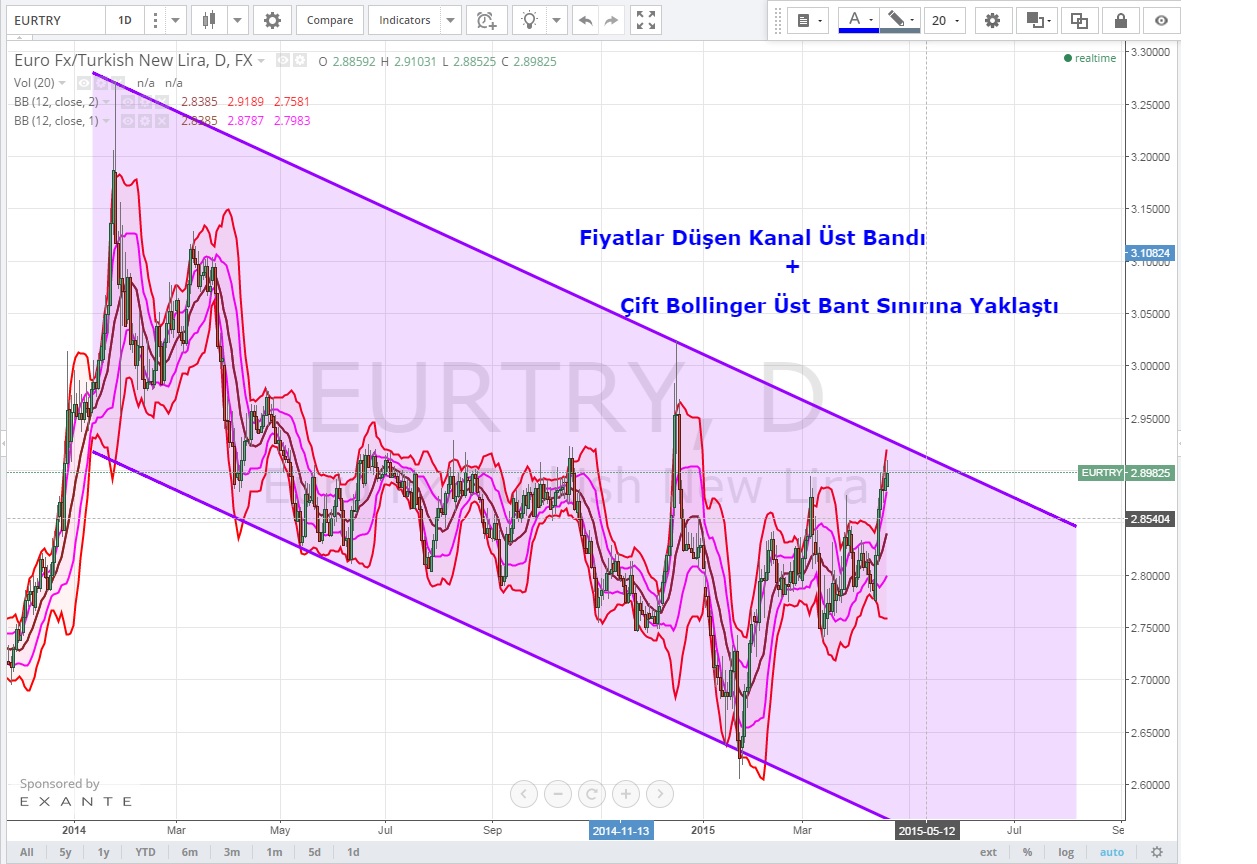Toggle log scale on price axis
Viewport: 1257px width, 864px height.
click(x=1066, y=852)
